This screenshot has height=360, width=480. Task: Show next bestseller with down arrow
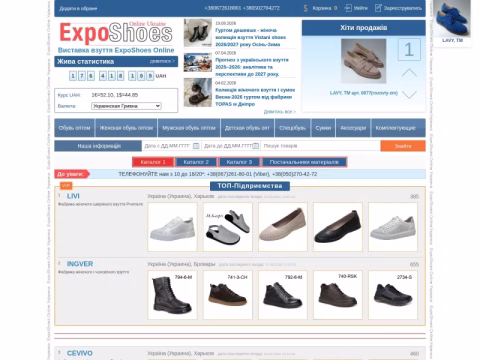click(x=409, y=95)
